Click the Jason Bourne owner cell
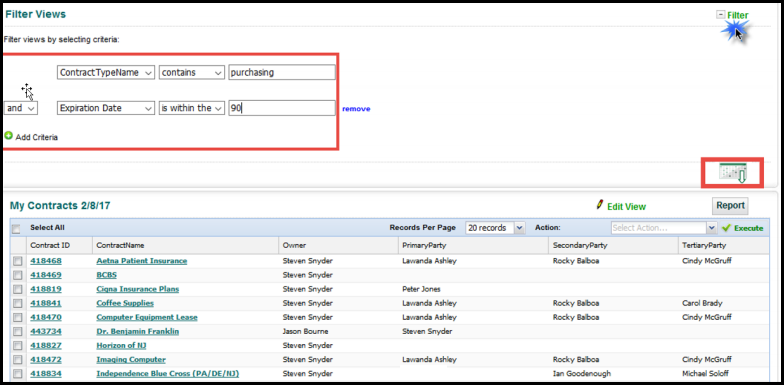The height and width of the screenshot is (385, 784). [306, 332]
